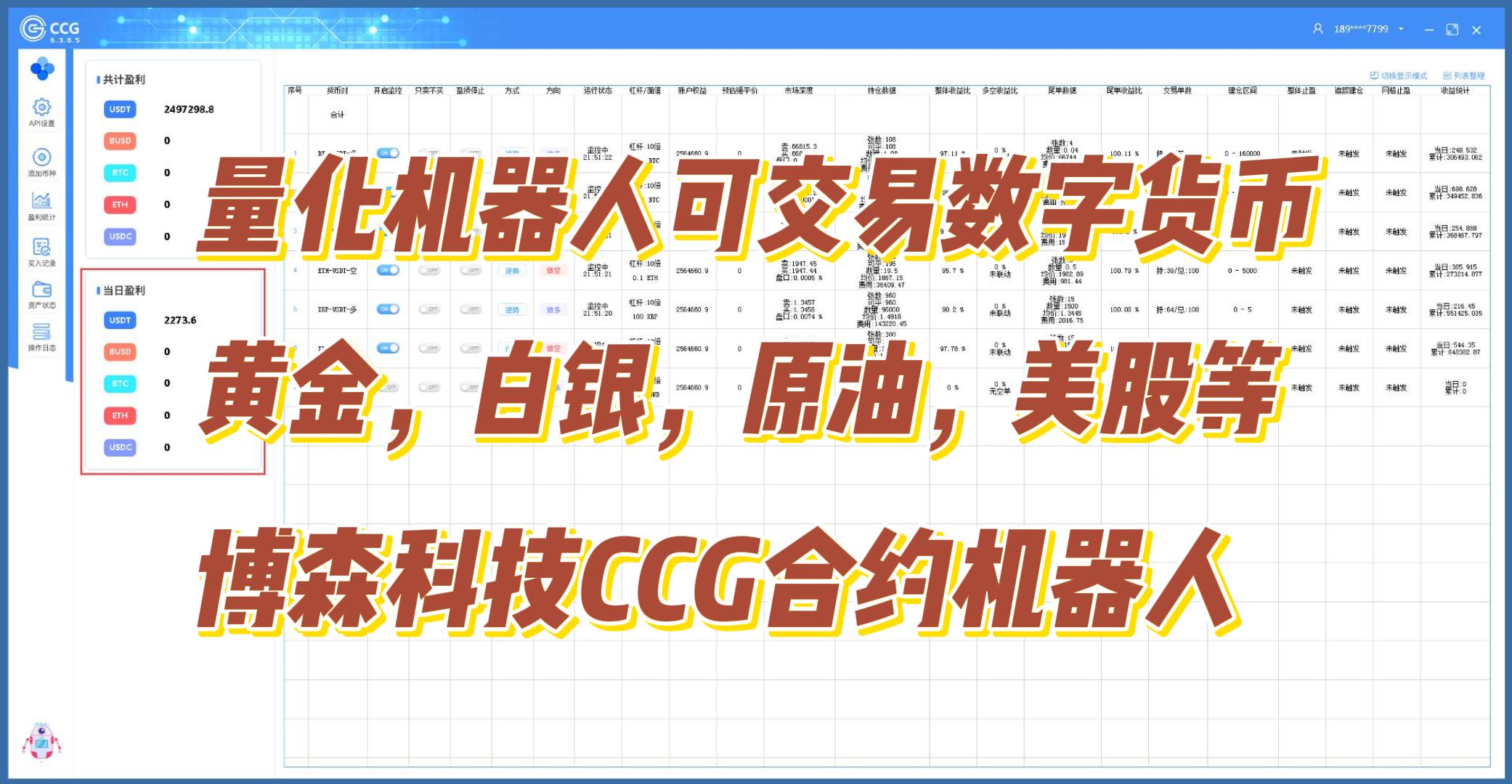The width and height of the screenshot is (1512, 784).
Task: Click the blue clover home icon
Action: pos(42,69)
